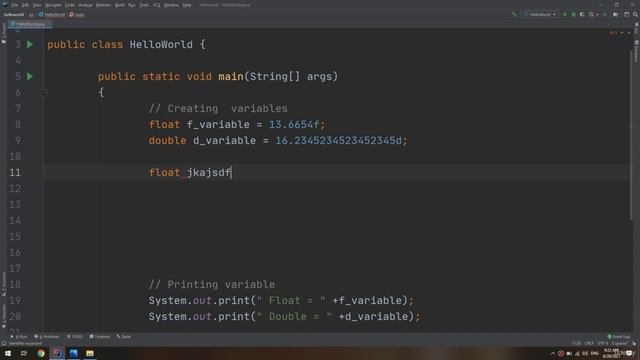Run the HelloWorld class from the gutter arrow
The width and height of the screenshot is (640, 360).
pos(30,44)
